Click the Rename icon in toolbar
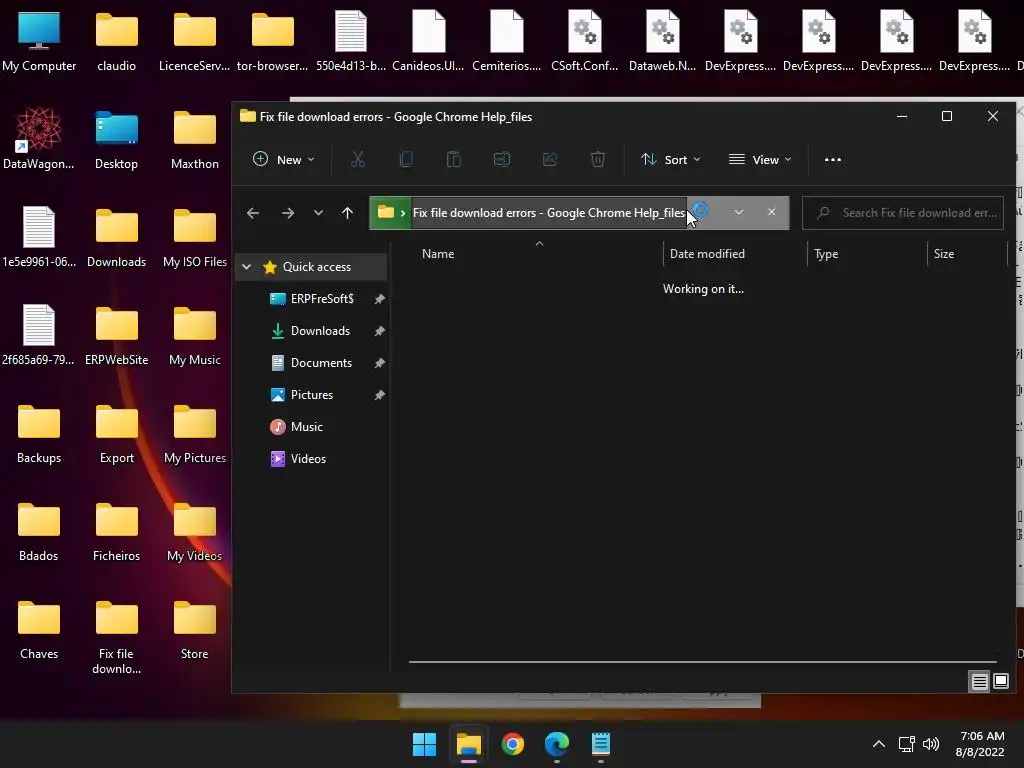The image size is (1024, 768). pos(502,159)
